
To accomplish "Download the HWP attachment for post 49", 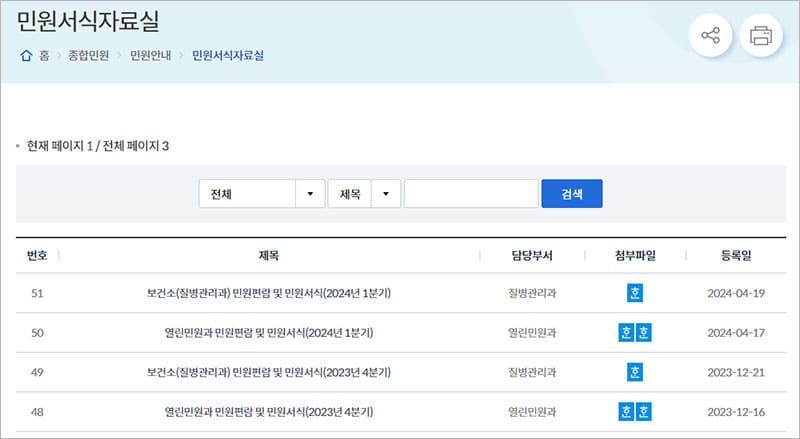I will tap(635, 372).
